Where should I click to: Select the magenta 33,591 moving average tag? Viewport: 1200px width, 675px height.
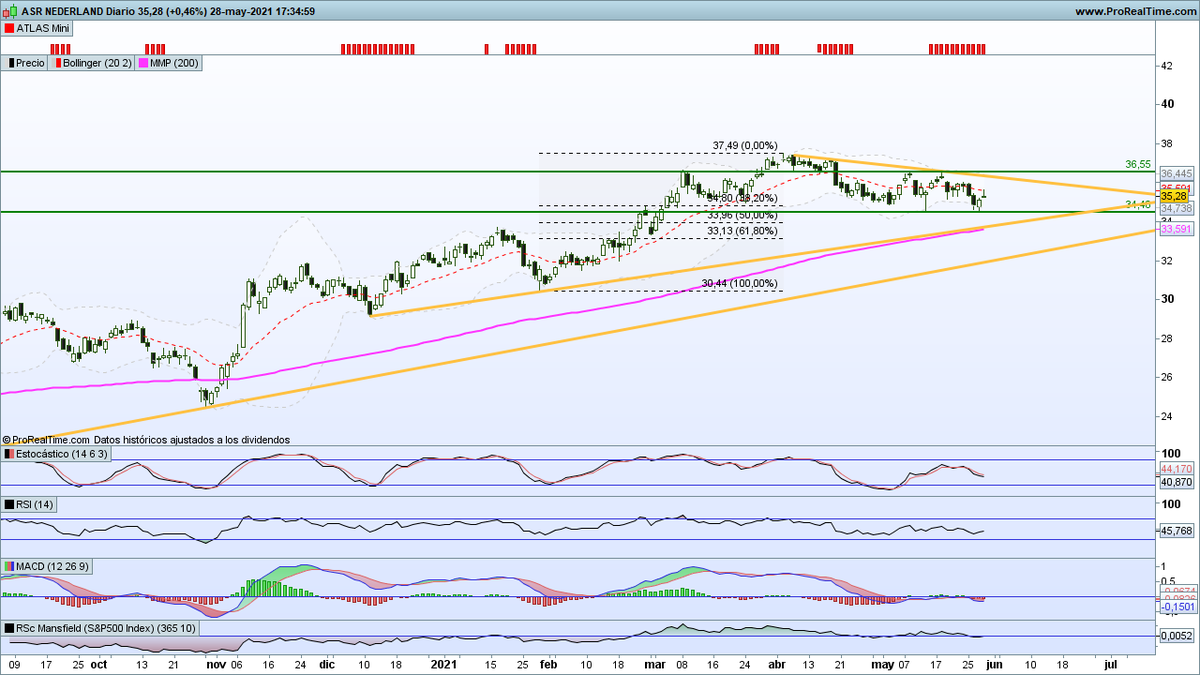[1175, 230]
